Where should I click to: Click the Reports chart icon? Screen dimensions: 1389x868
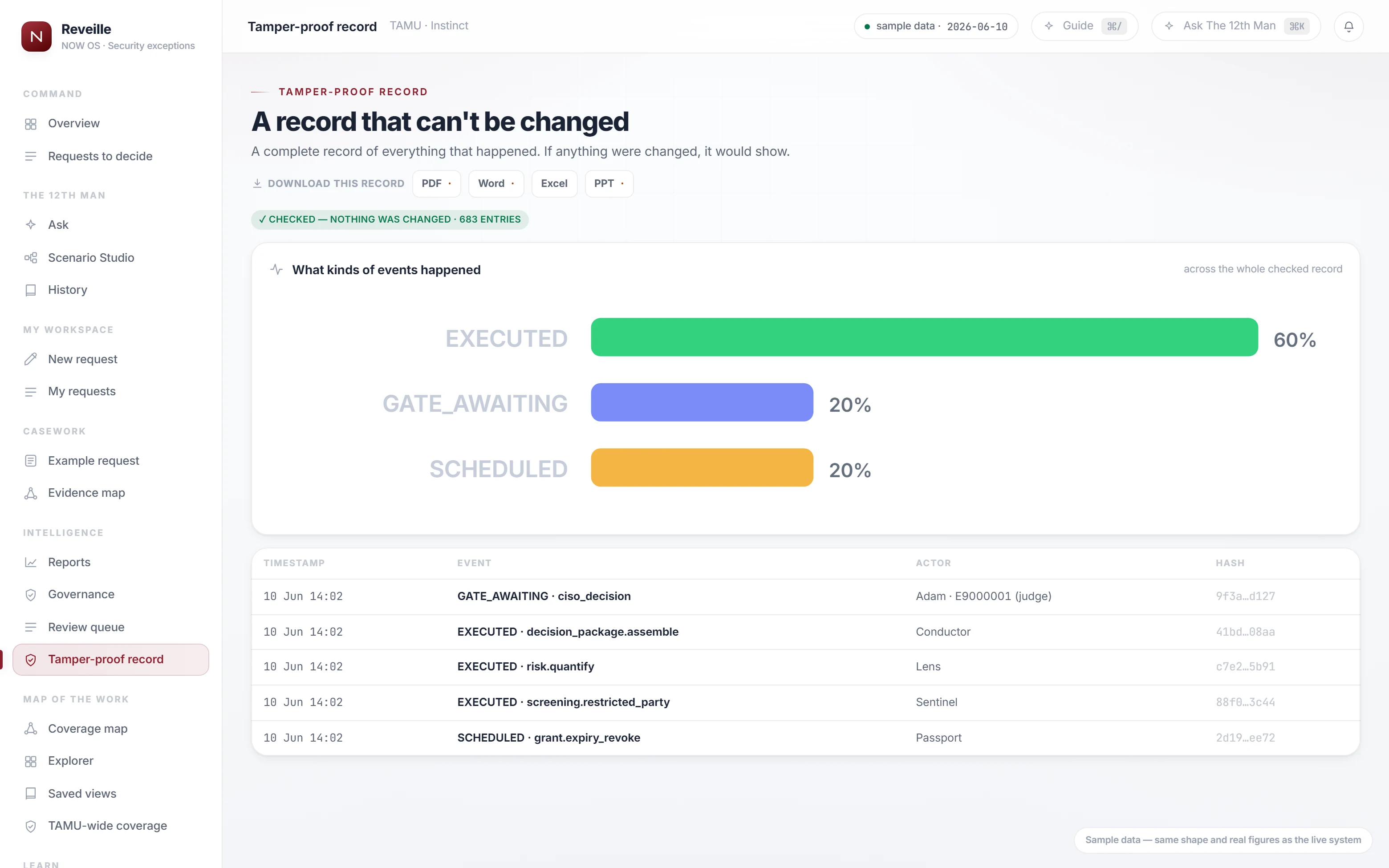(31, 562)
